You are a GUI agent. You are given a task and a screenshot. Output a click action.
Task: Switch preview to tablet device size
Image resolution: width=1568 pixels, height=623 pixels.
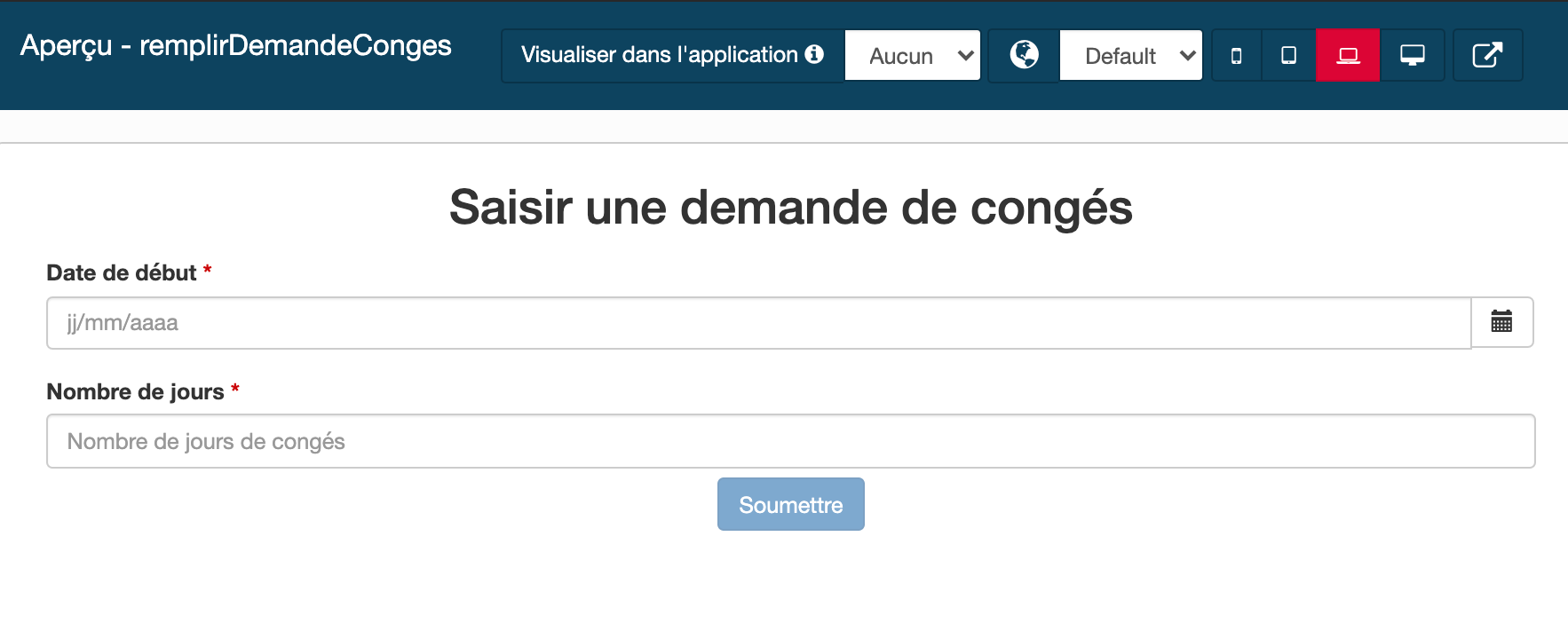click(x=1288, y=56)
